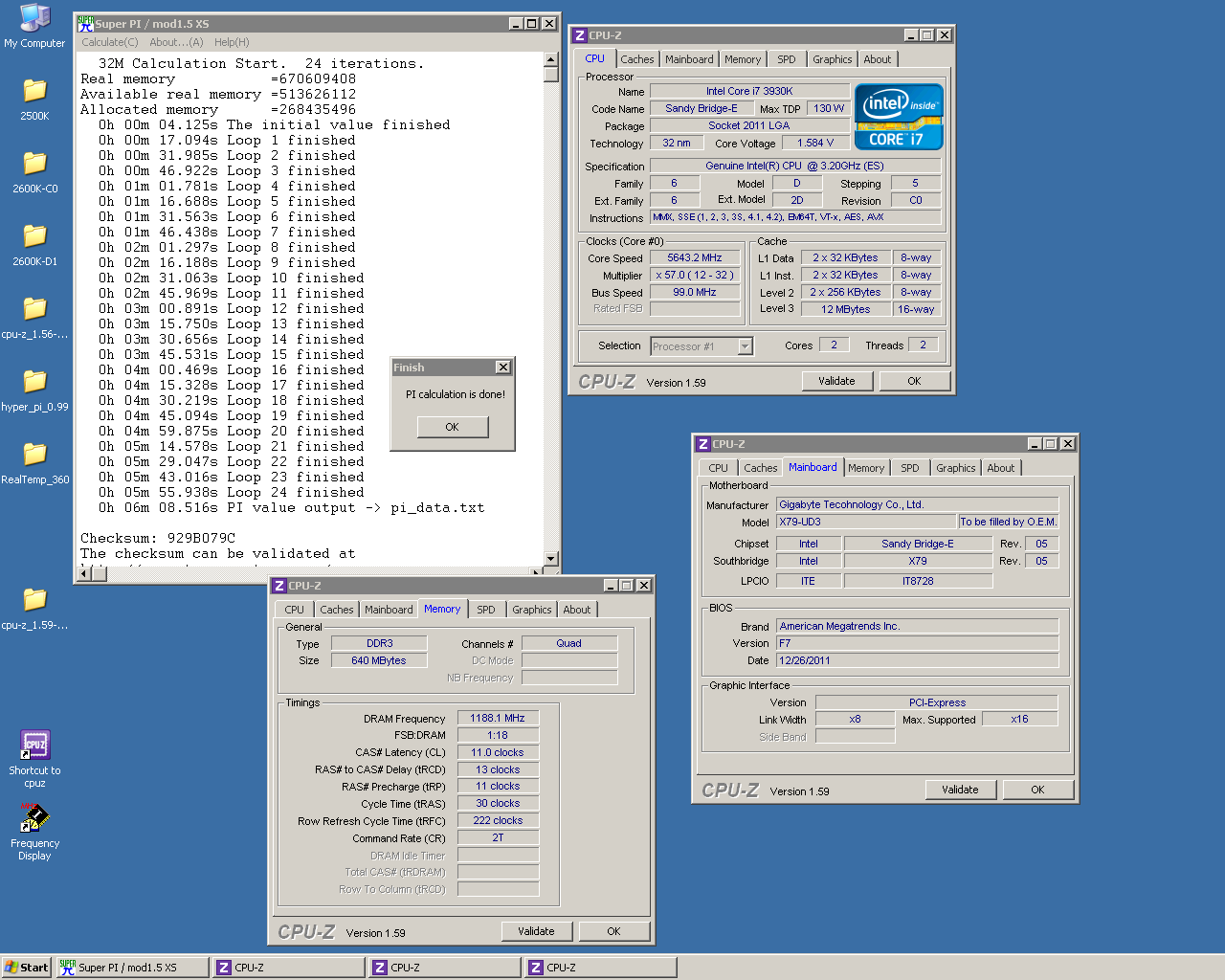Screen dimensions: 1225x980
Task: Switch to Memory tab in CPU window
Action: pyautogui.click(x=743, y=59)
